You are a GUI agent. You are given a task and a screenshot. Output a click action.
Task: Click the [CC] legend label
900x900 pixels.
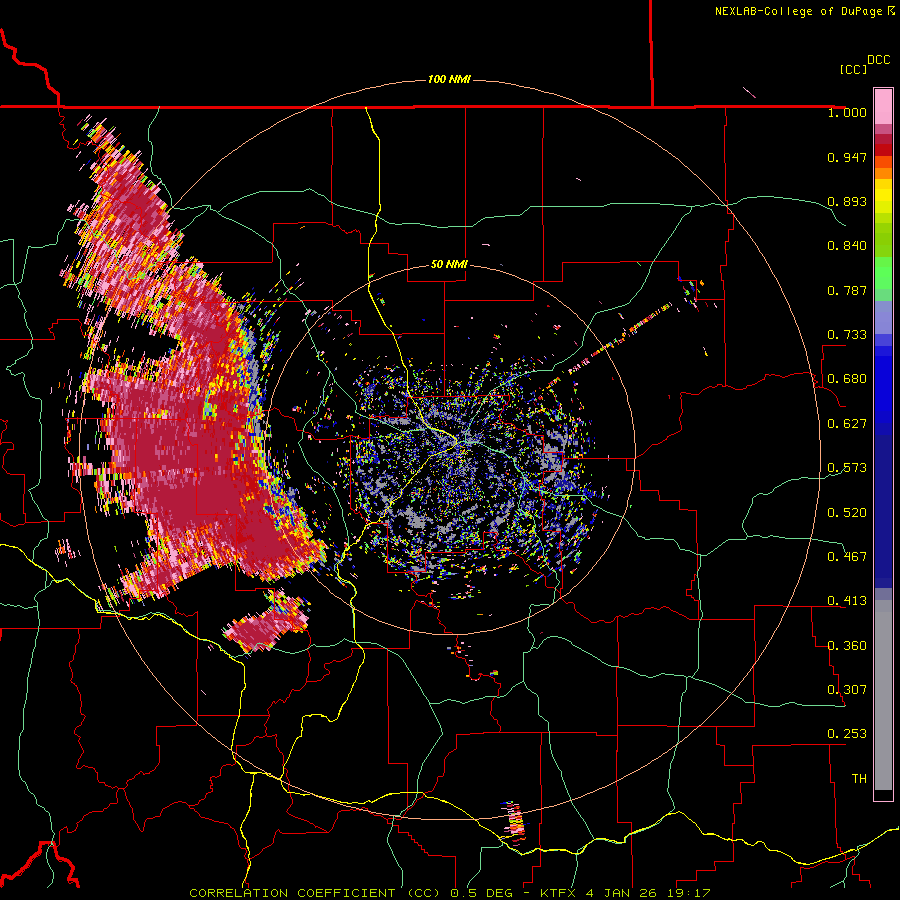click(x=853, y=69)
